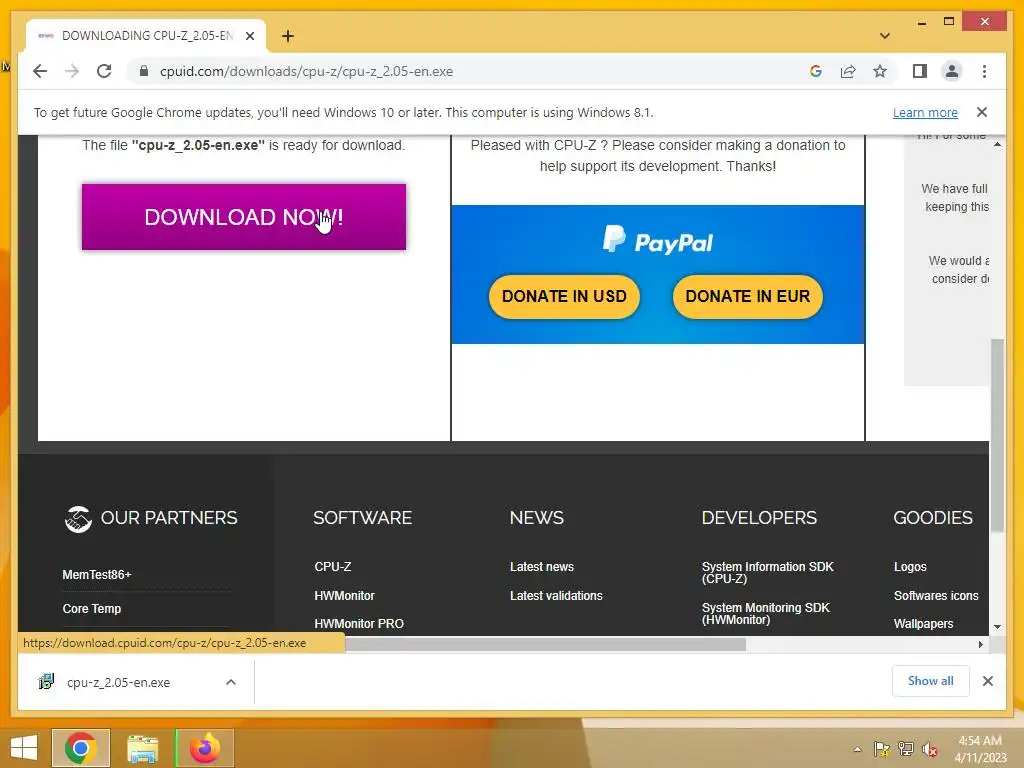
Task: Open the Wallpapers link
Action: (923, 624)
